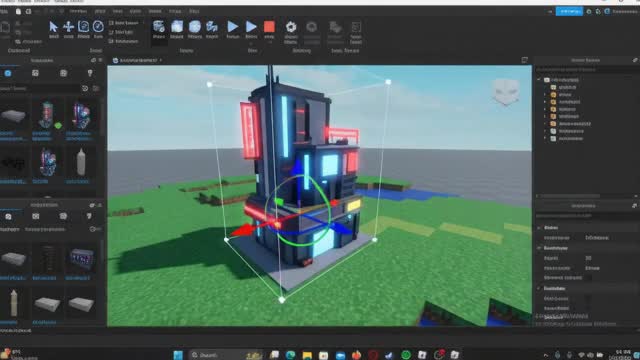Click the second blue play triangle
This screenshot has width=640, height=360.
tap(251, 27)
